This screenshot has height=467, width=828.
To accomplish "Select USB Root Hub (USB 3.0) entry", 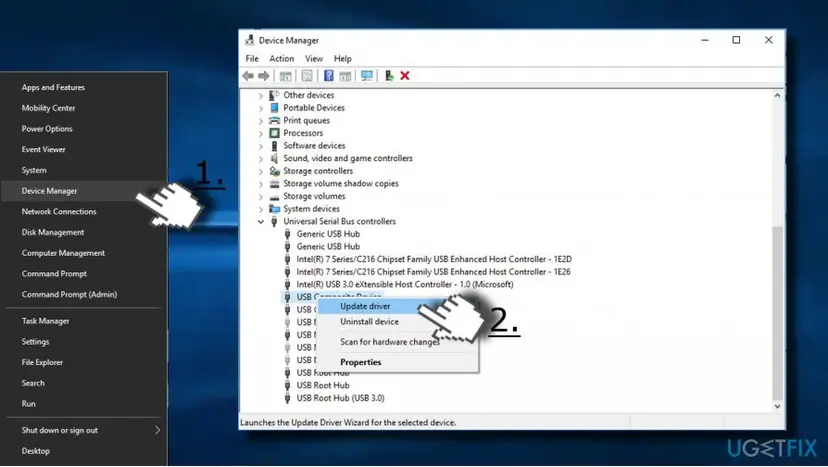I will point(341,398).
